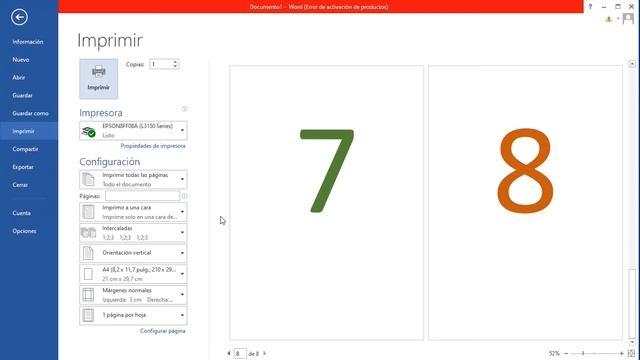Click the zoom-to-page fit icon
The width and height of the screenshot is (640, 360).
pos(631,353)
